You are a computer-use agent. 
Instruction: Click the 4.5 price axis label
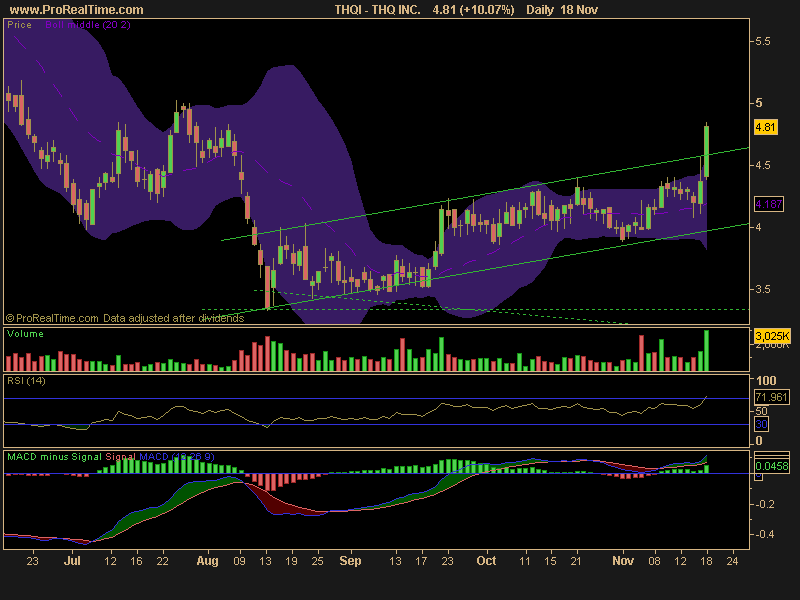(762, 165)
